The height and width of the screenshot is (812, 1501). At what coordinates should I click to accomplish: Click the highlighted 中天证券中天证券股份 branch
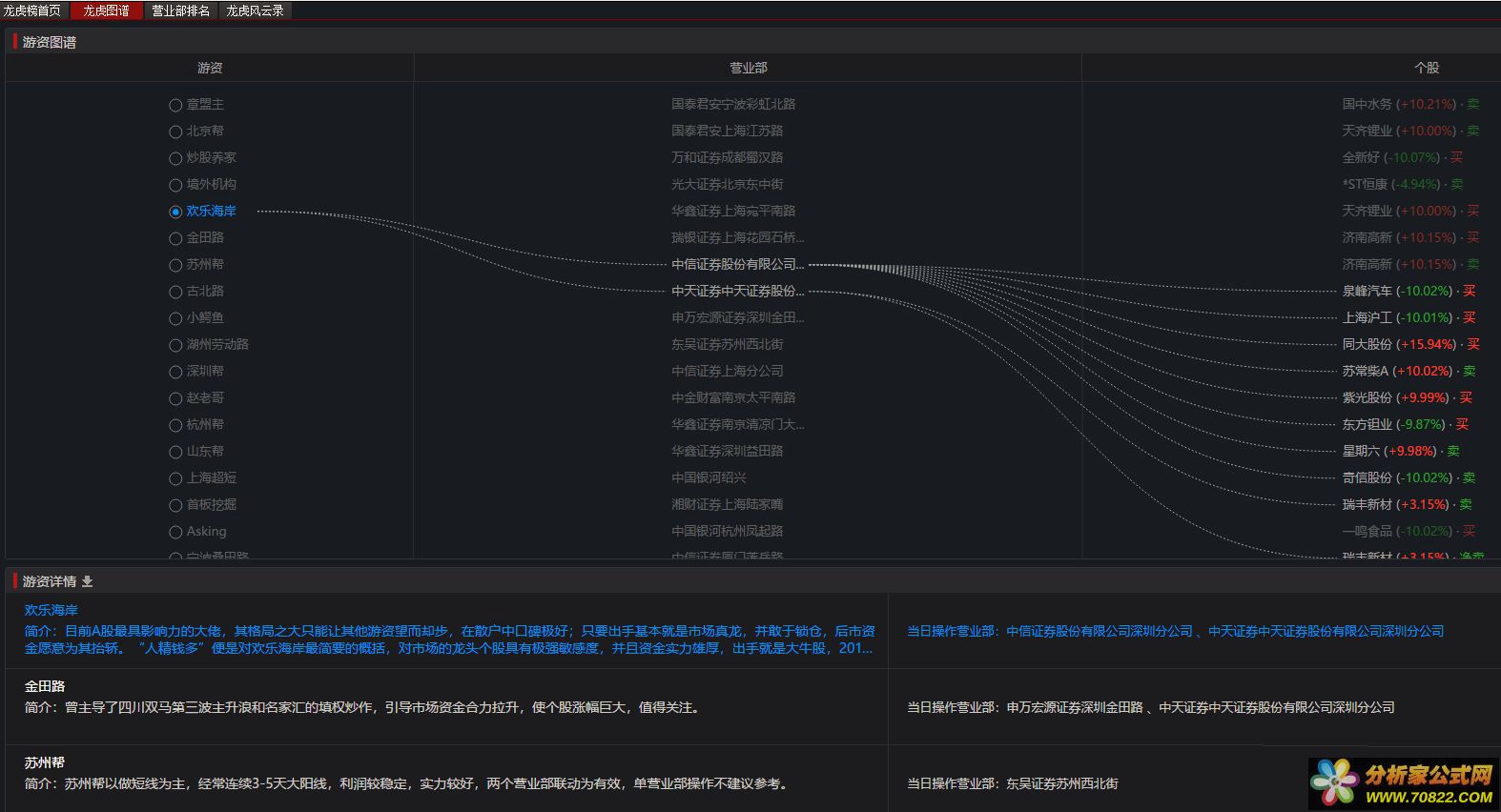pyautogui.click(x=738, y=291)
